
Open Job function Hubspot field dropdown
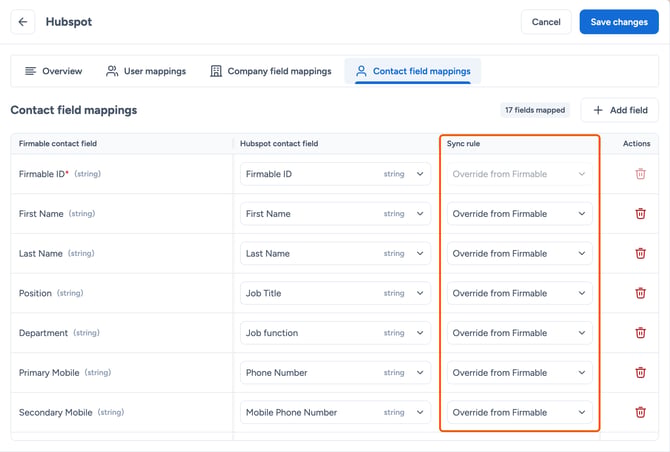(335, 333)
